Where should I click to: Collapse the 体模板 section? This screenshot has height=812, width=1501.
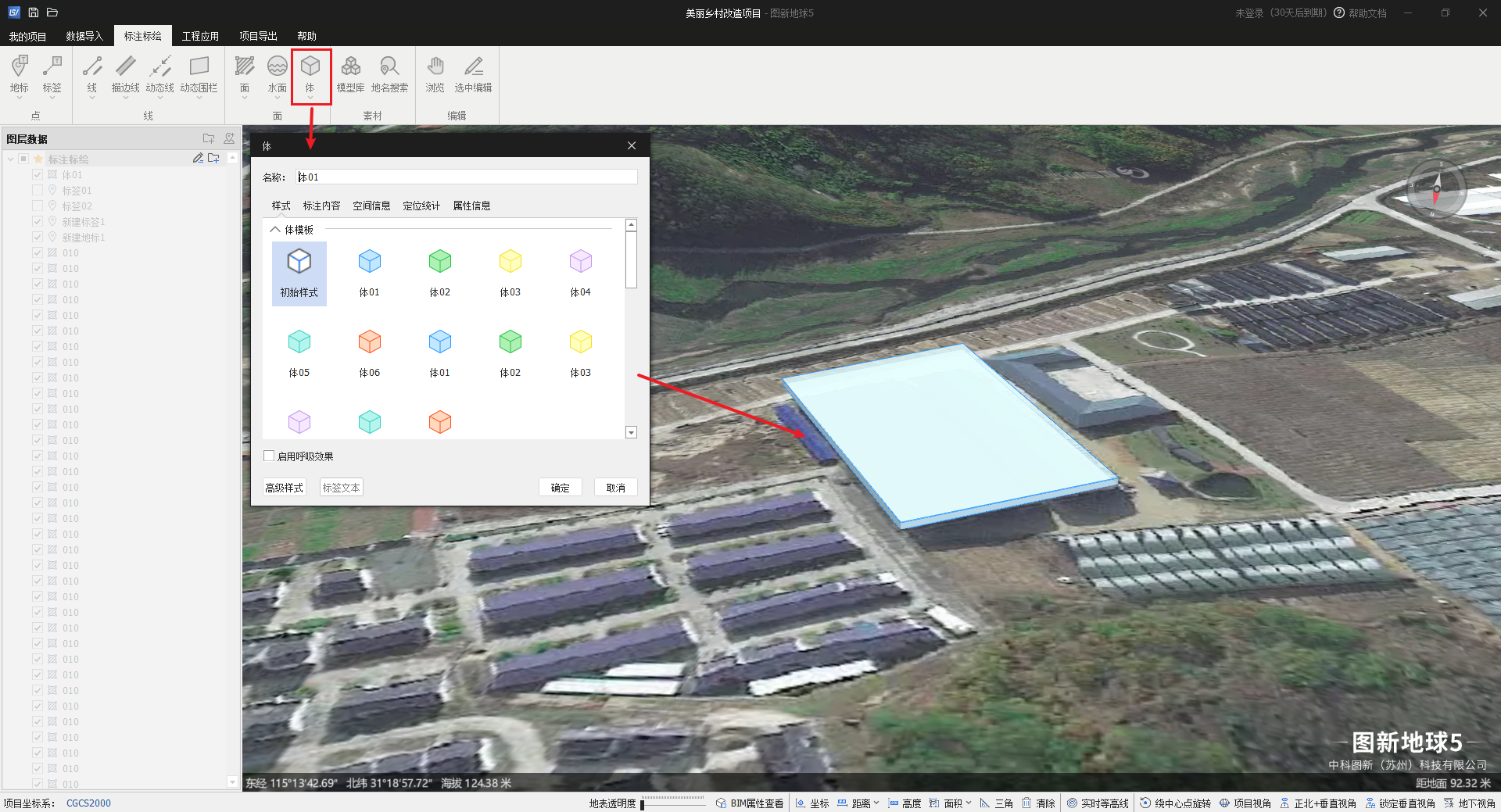tap(275, 230)
